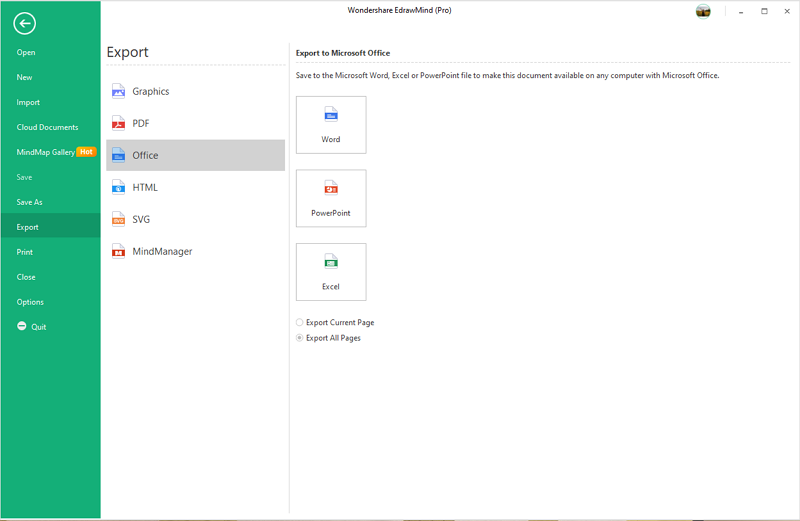Click the back arrow circle icon
Viewport: 800px width, 521px height.
point(24,23)
